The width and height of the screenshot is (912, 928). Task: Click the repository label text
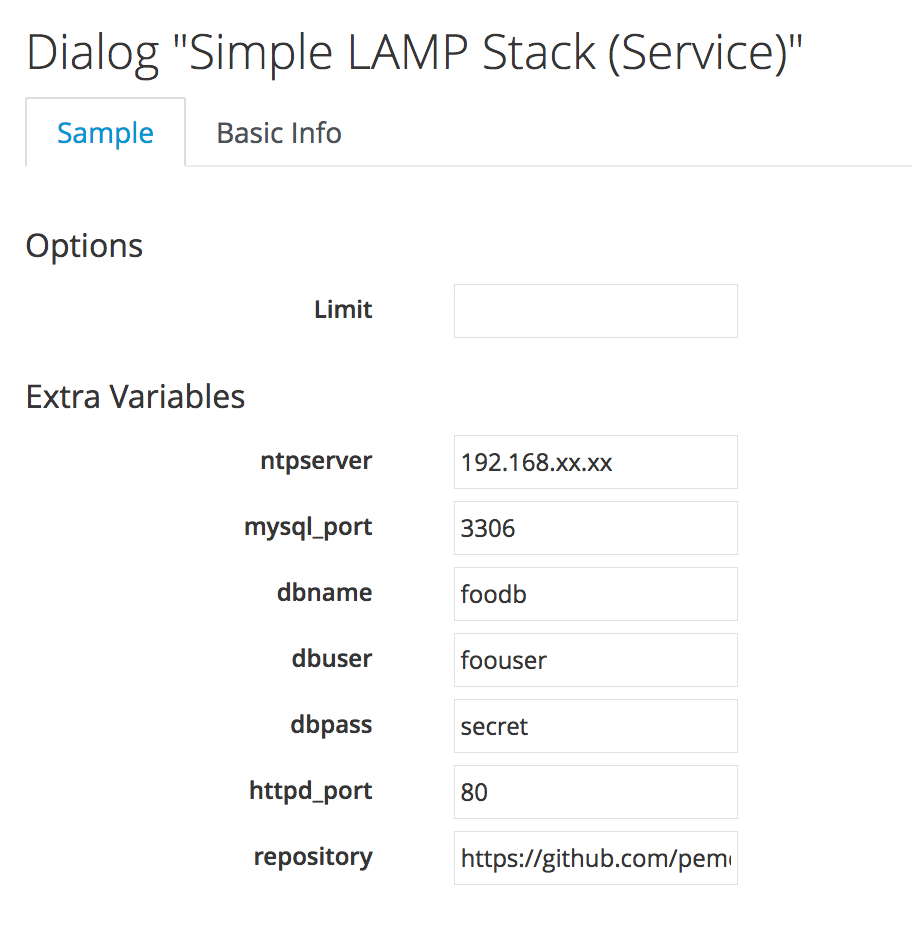[x=313, y=857]
